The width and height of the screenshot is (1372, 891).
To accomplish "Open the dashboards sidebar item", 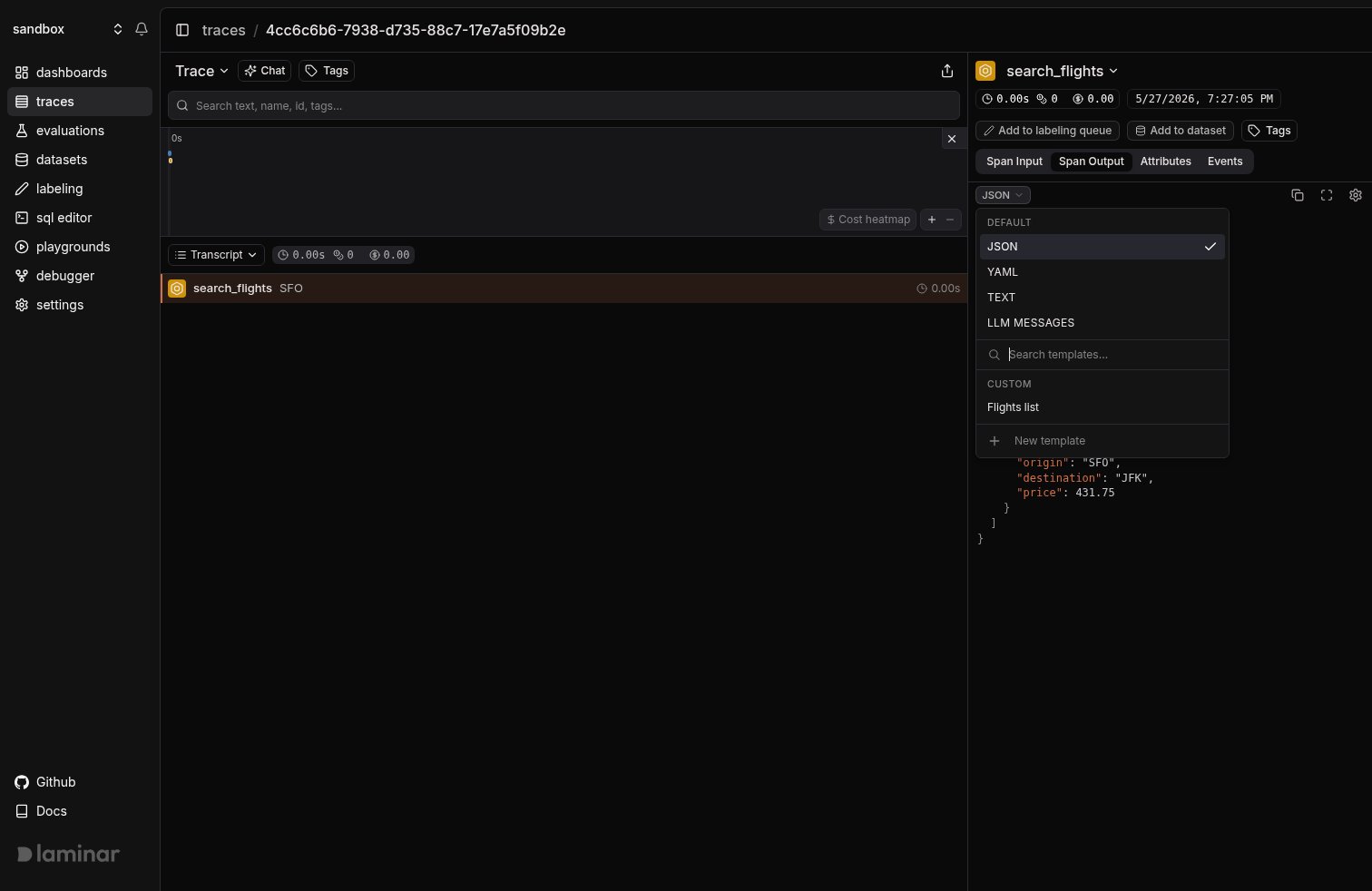I will click(x=80, y=73).
